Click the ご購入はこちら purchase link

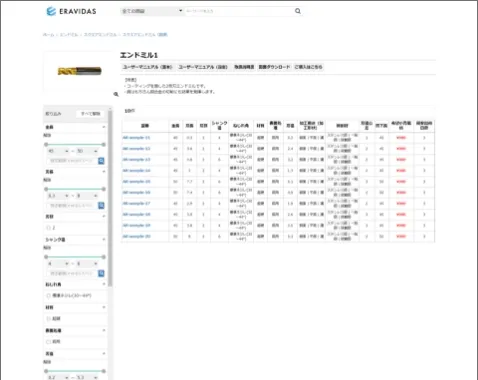click(x=308, y=67)
